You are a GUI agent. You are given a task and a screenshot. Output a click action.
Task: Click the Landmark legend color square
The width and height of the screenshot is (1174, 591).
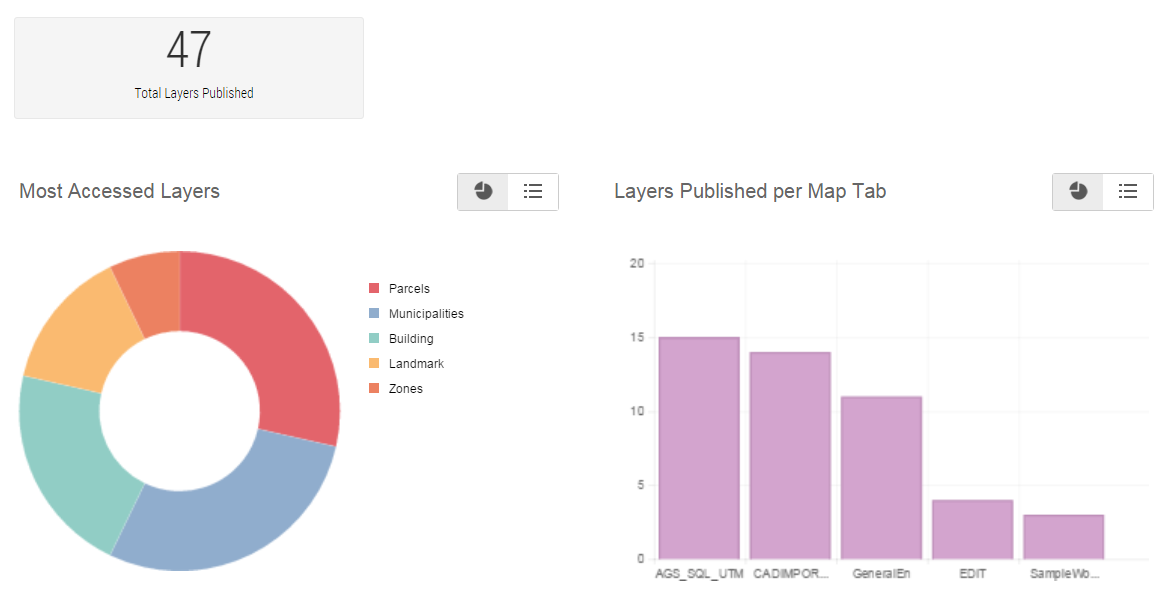coord(374,364)
